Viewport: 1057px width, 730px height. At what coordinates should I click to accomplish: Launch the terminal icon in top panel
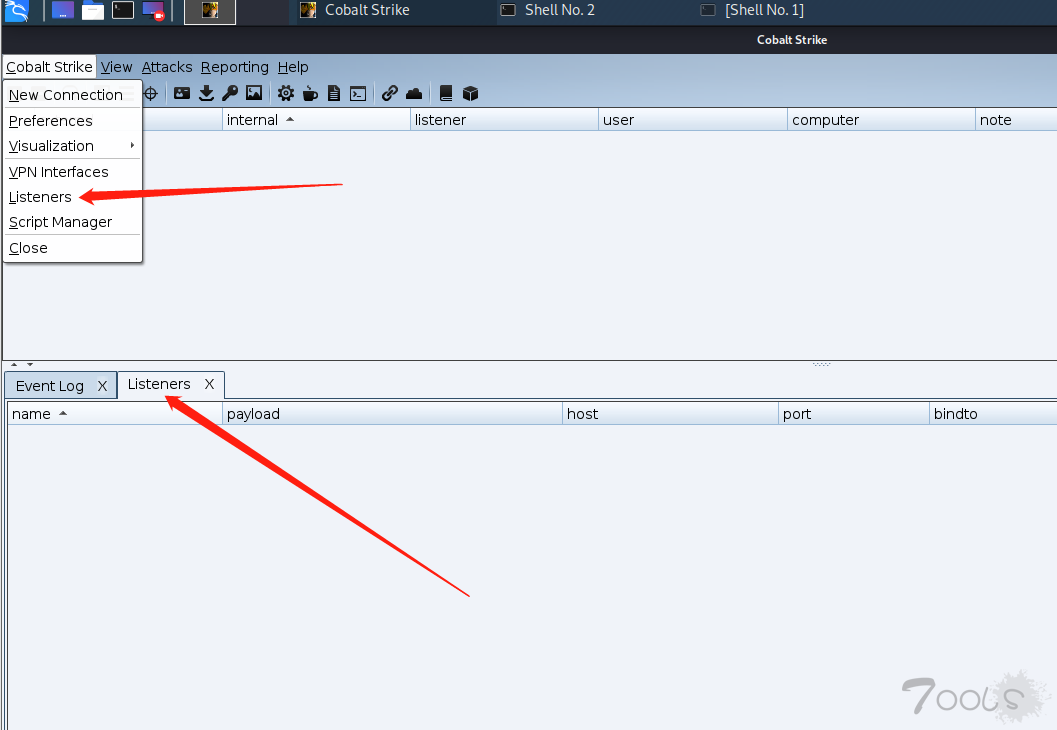point(123,10)
